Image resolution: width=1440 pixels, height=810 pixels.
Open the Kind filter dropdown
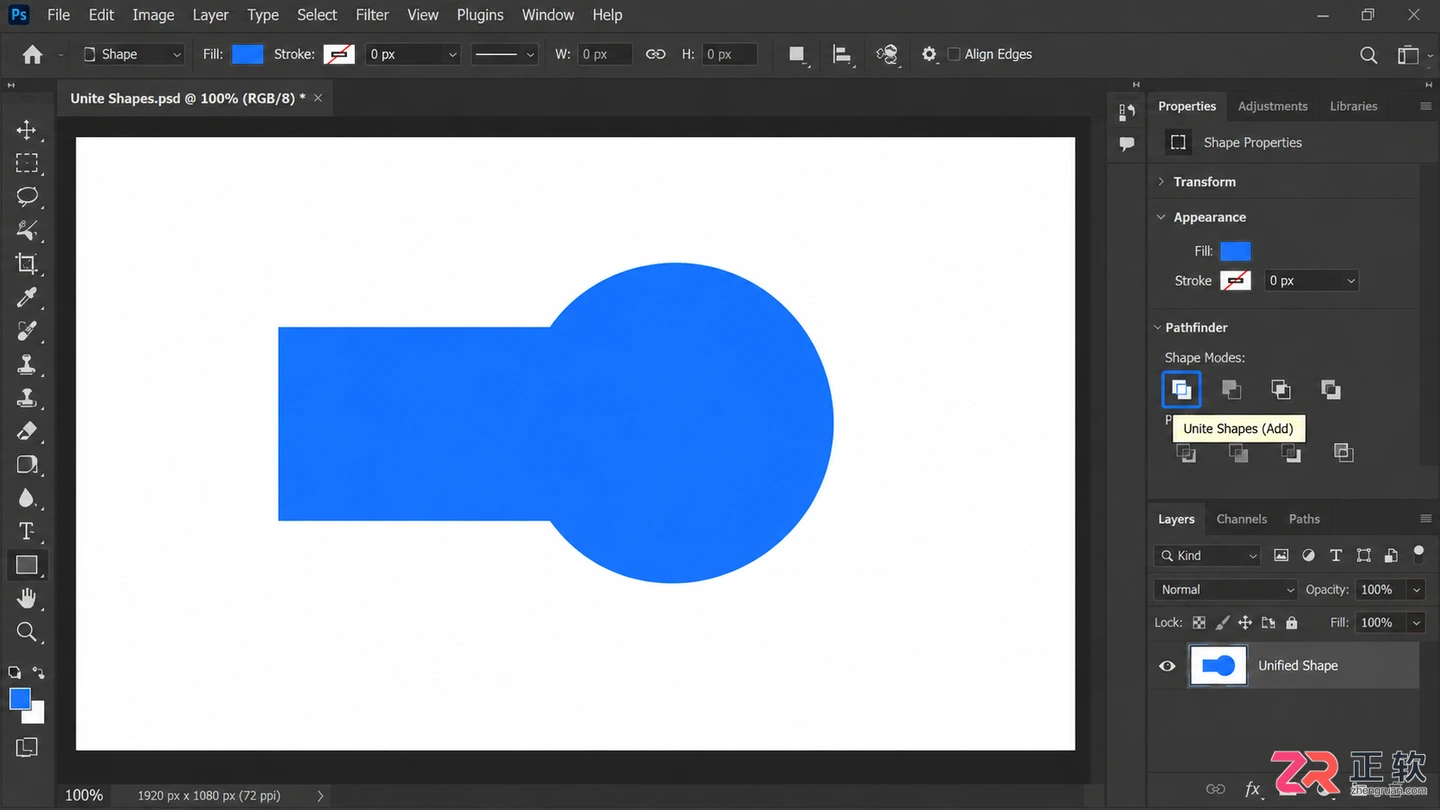[x=1208, y=556]
